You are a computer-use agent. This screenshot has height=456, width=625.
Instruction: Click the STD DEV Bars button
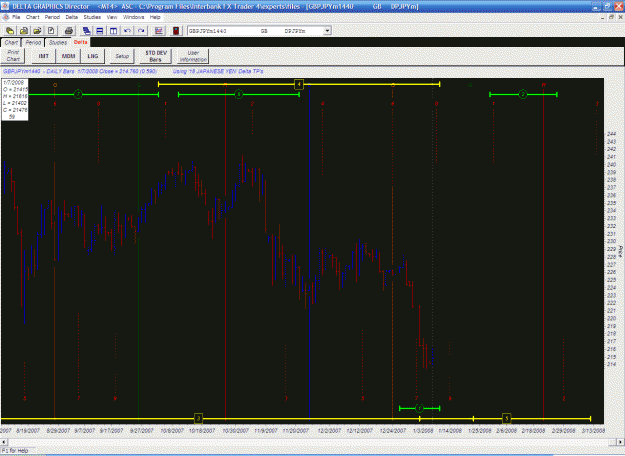(x=156, y=56)
